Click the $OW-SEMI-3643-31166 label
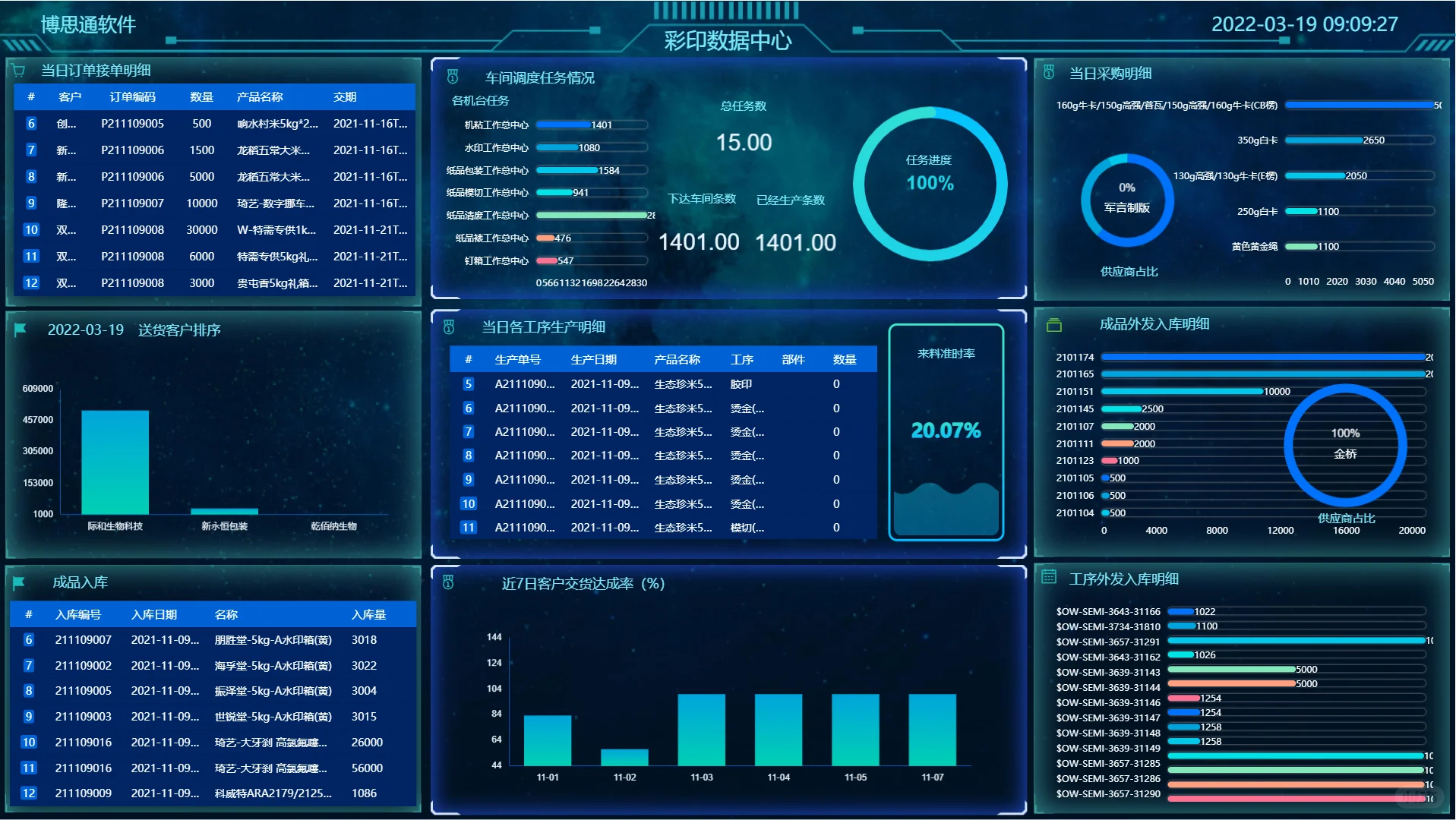The image size is (1456, 820). click(1108, 612)
